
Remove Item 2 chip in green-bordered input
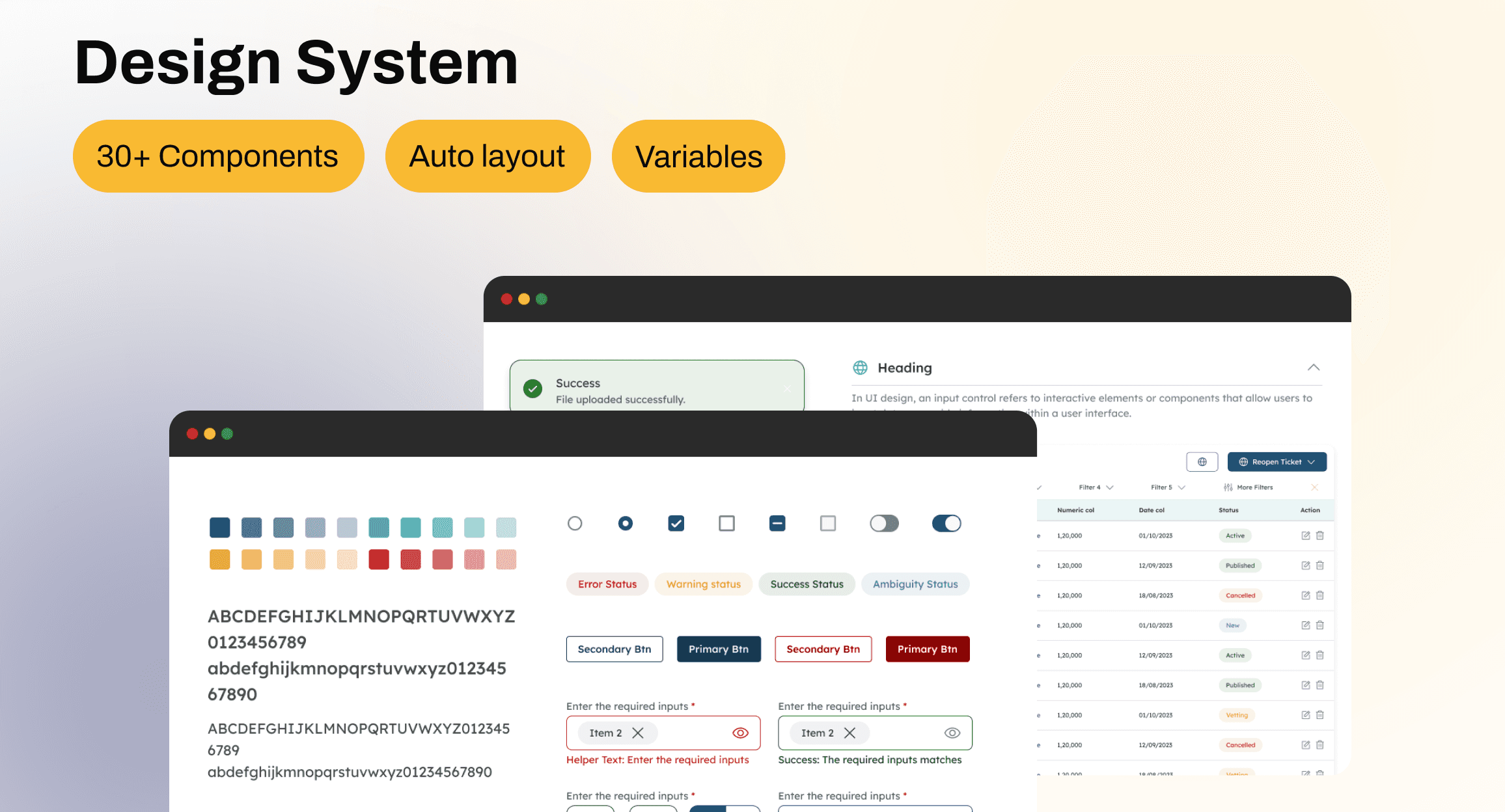click(x=849, y=733)
